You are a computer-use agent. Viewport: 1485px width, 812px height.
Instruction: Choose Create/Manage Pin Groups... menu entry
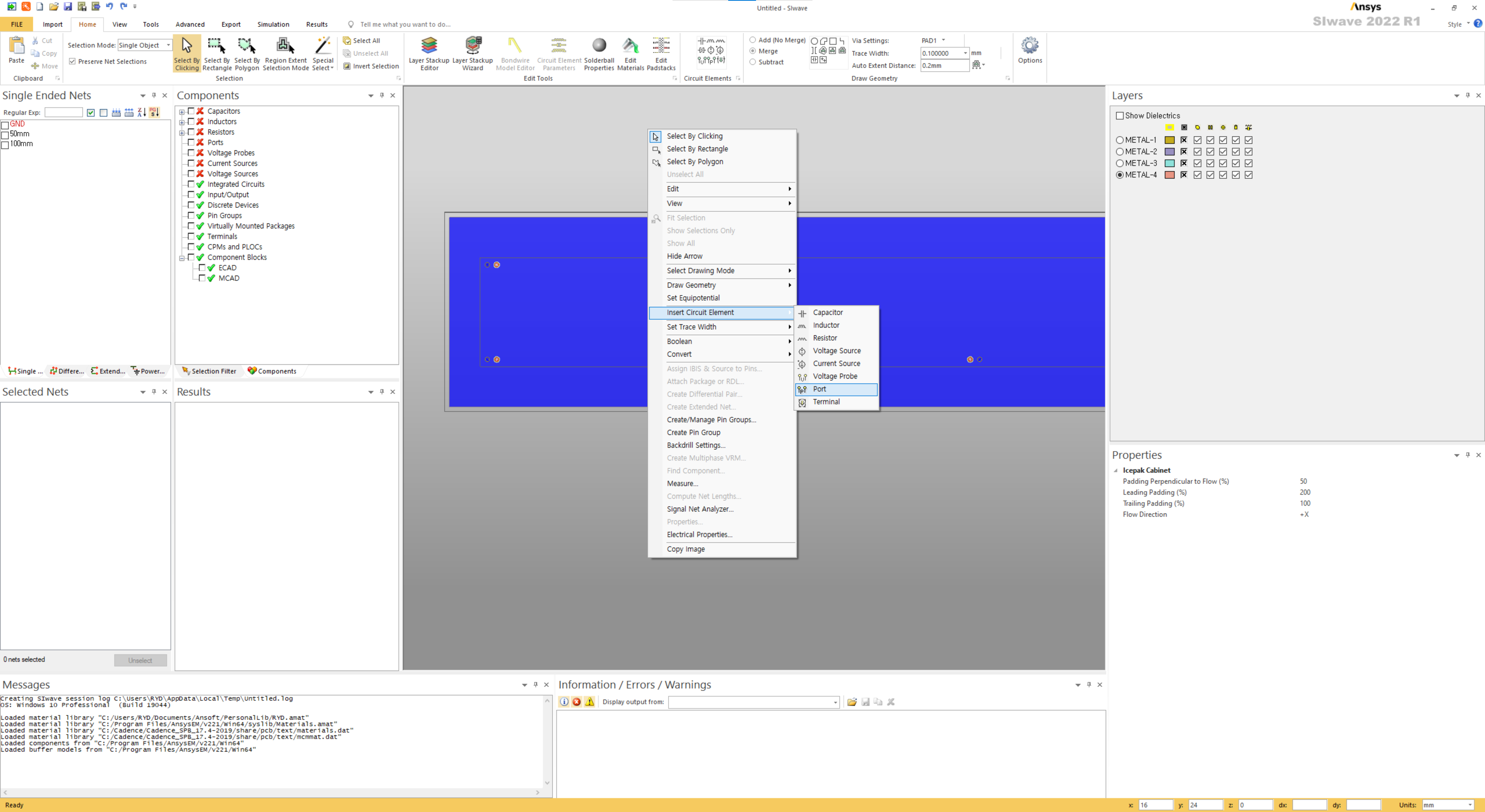click(722, 420)
